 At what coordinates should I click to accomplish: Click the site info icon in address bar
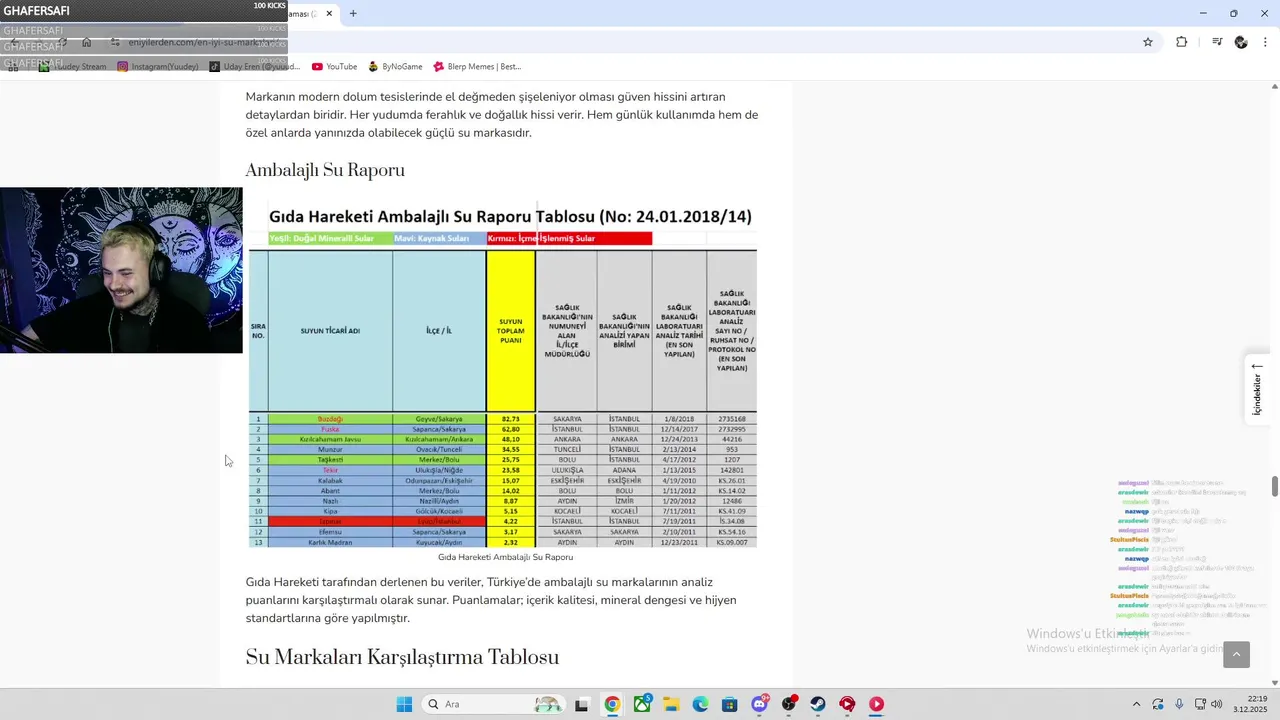(115, 42)
